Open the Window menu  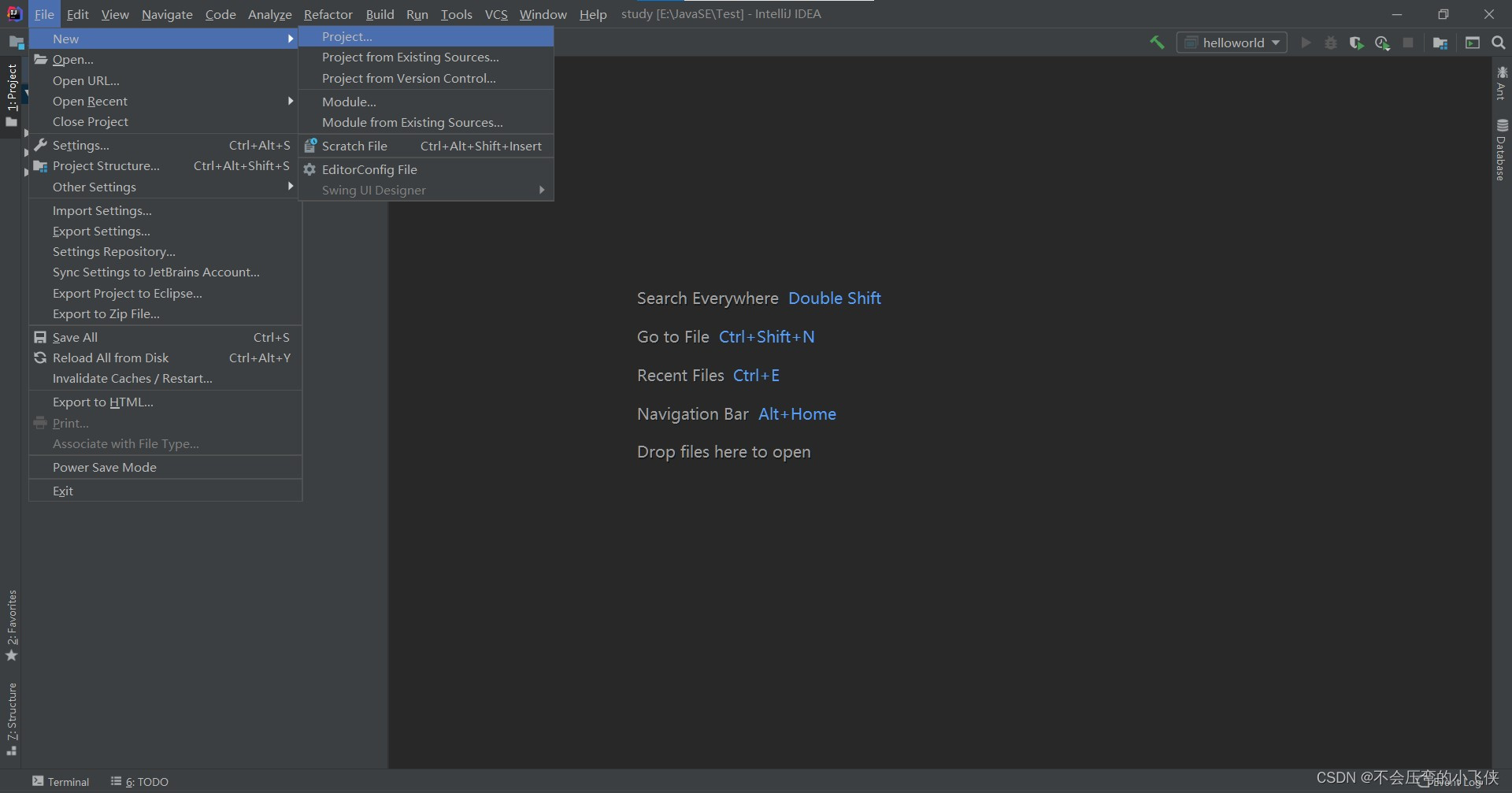pos(543,14)
